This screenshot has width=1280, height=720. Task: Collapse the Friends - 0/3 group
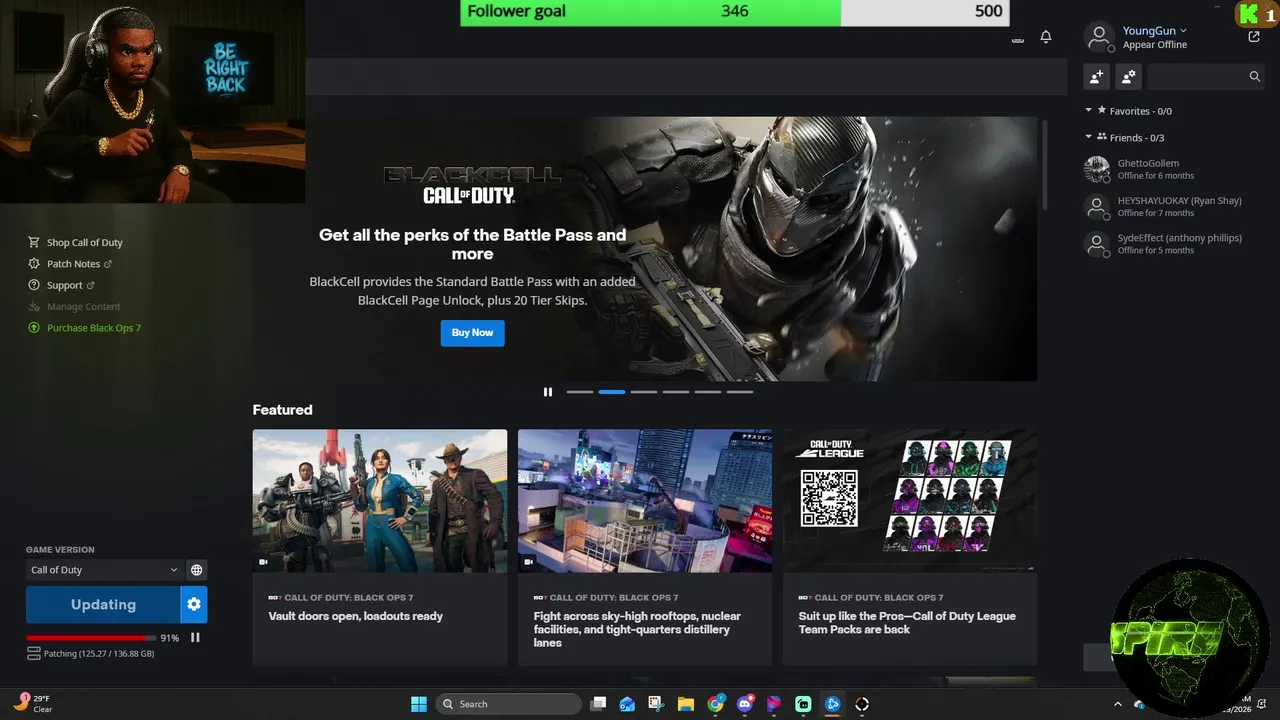point(1089,137)
